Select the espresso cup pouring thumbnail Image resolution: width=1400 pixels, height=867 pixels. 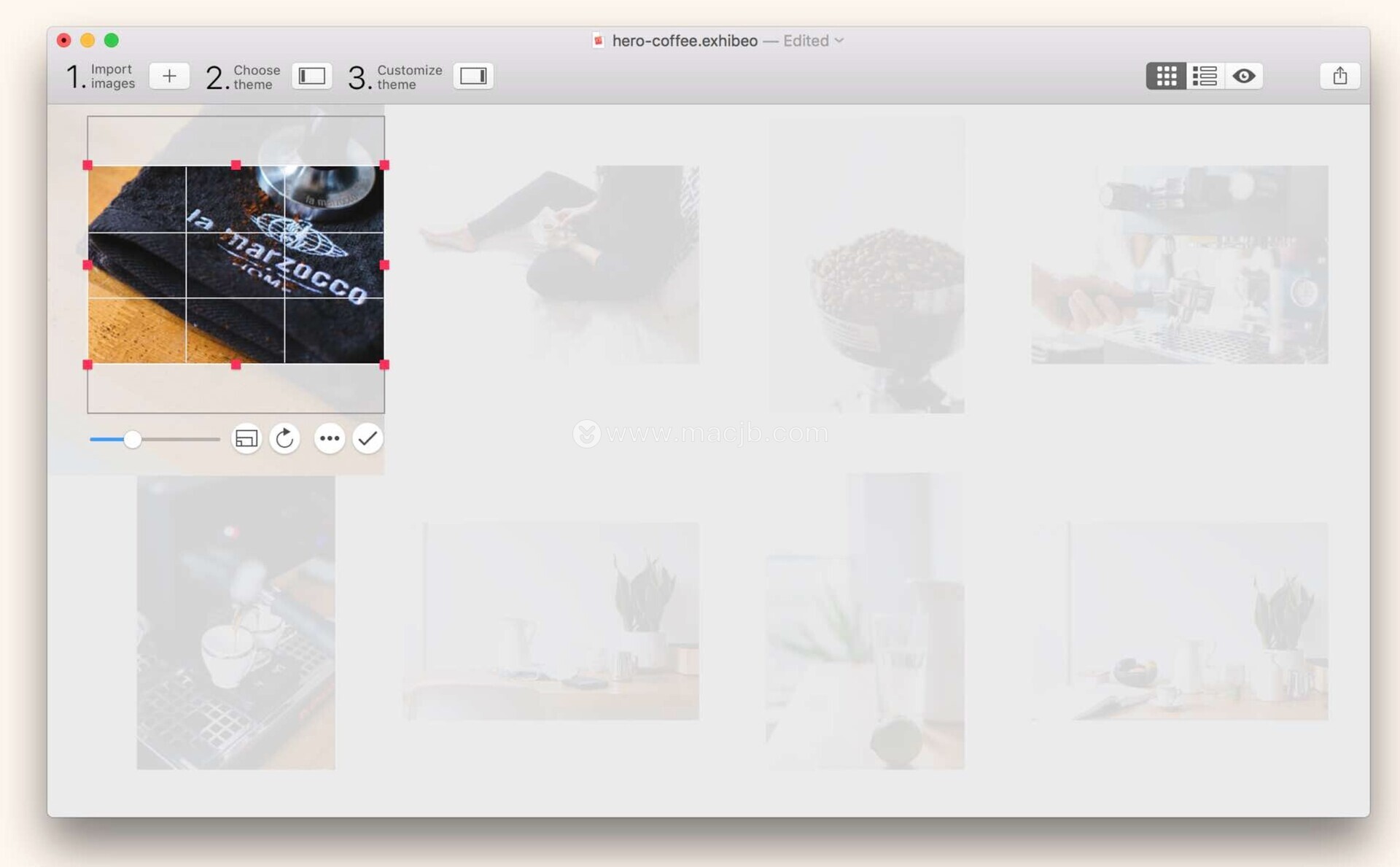click(x=236, y=622)
